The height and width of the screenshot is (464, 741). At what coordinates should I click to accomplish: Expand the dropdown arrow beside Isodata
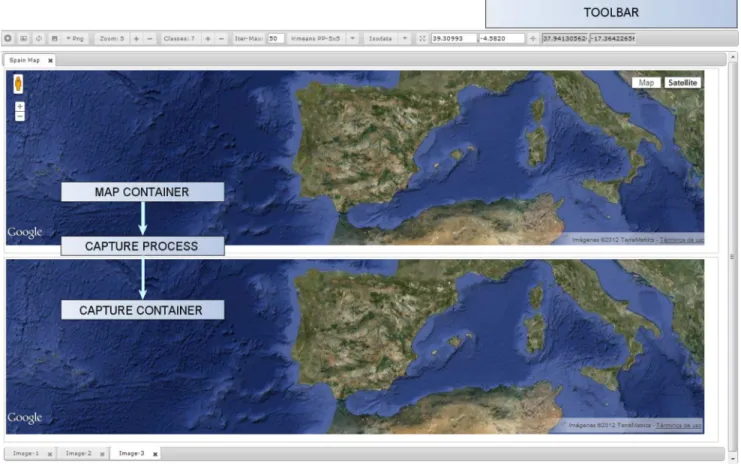[x=405, y=39]
